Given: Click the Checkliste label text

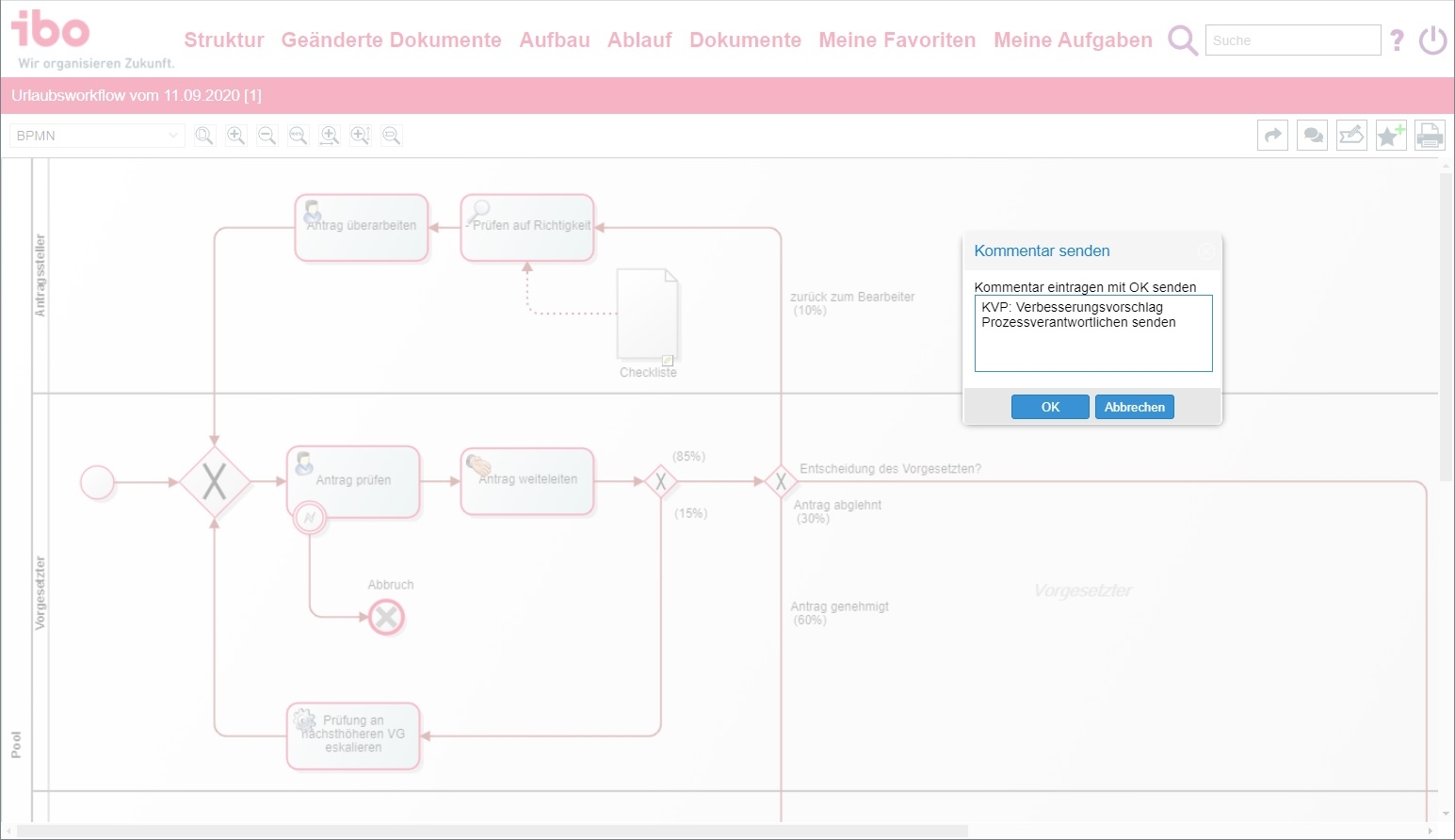Looking at the screenshot, I should (x=648, y=373).
